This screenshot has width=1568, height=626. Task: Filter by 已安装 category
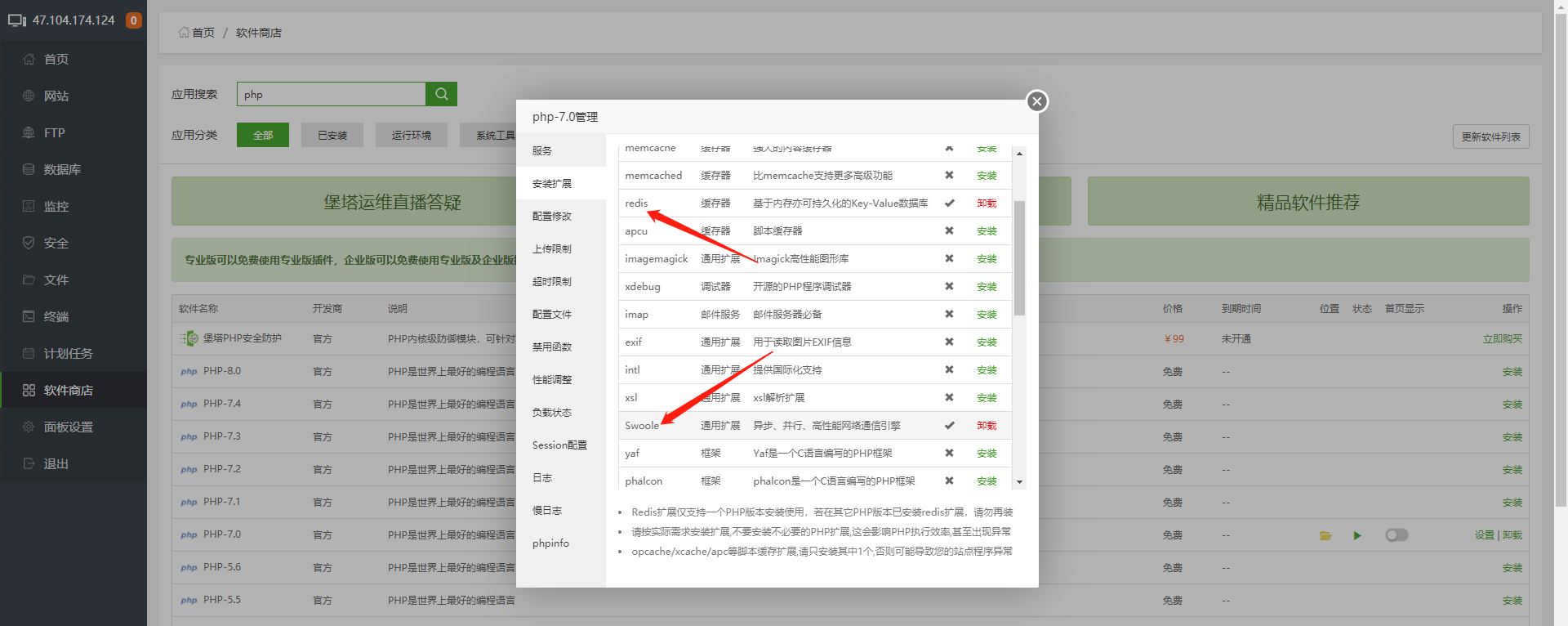click(332, 136)
